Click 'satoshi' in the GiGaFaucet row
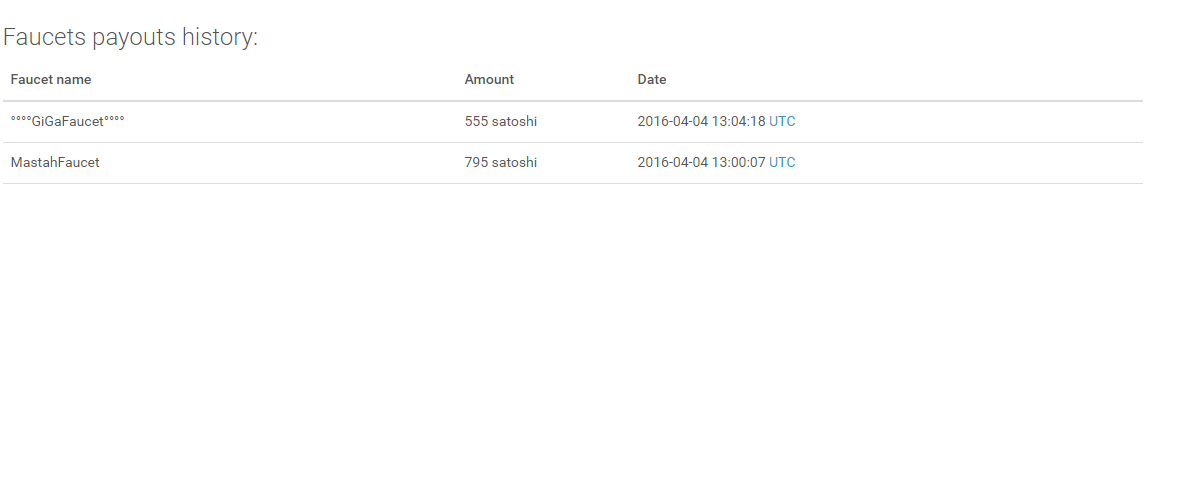 514,122
